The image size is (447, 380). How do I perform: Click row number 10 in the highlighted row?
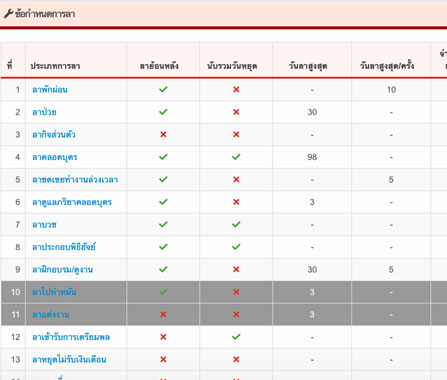tap(16, 292)
